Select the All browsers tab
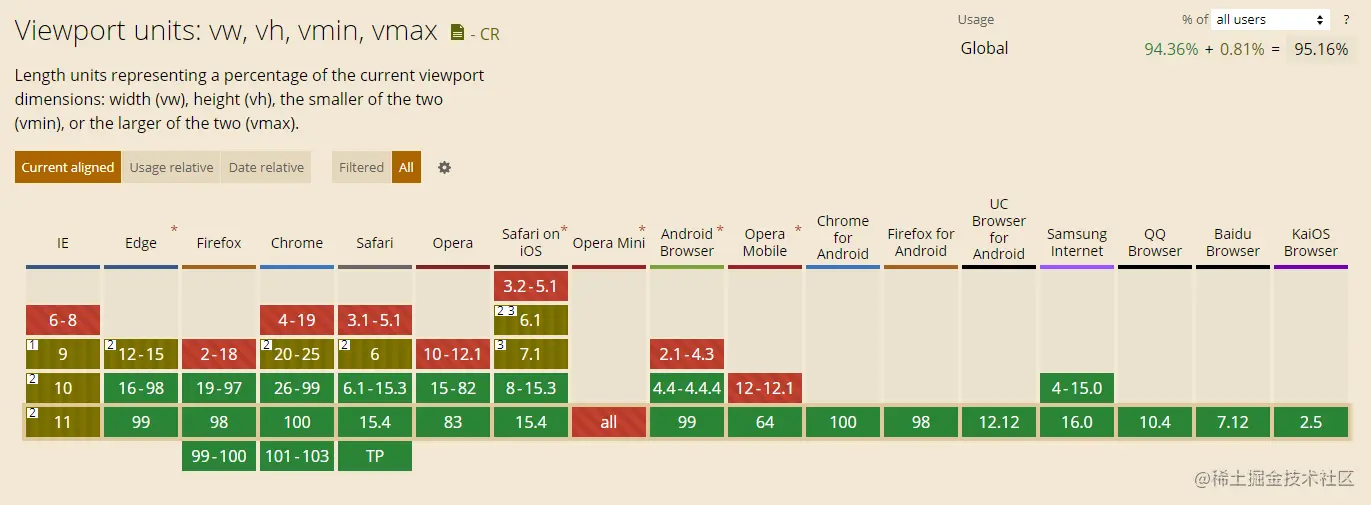This screenshot has height=505, width=1371. (406, 168)
